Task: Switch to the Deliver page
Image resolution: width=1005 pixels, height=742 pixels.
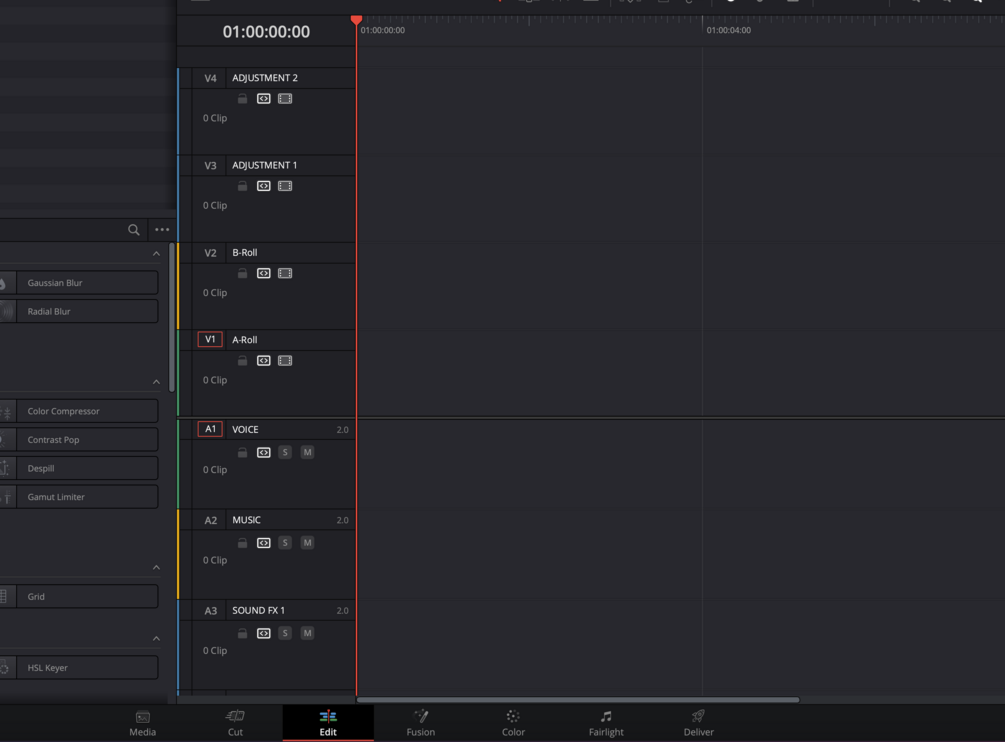Action: [699, 723]
